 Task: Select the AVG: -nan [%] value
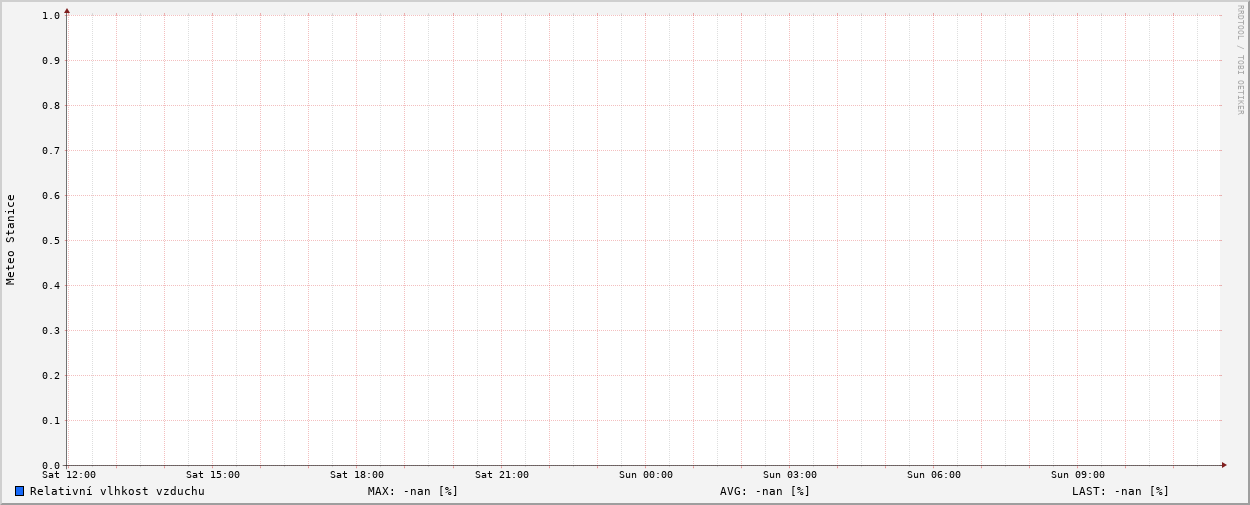pyautogui.click(x=765, y=491)
